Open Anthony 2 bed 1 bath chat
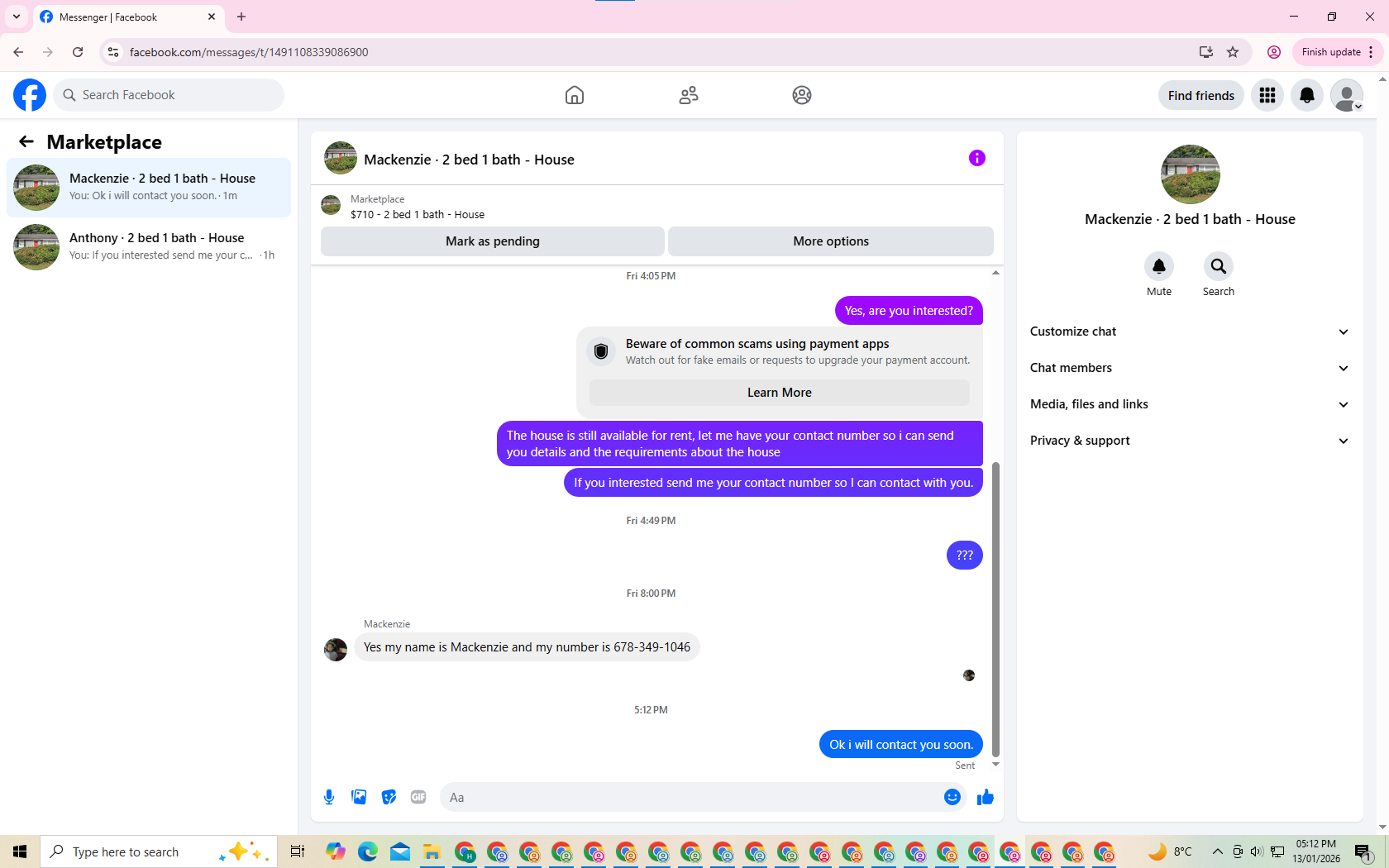 [x=149, y=247]
